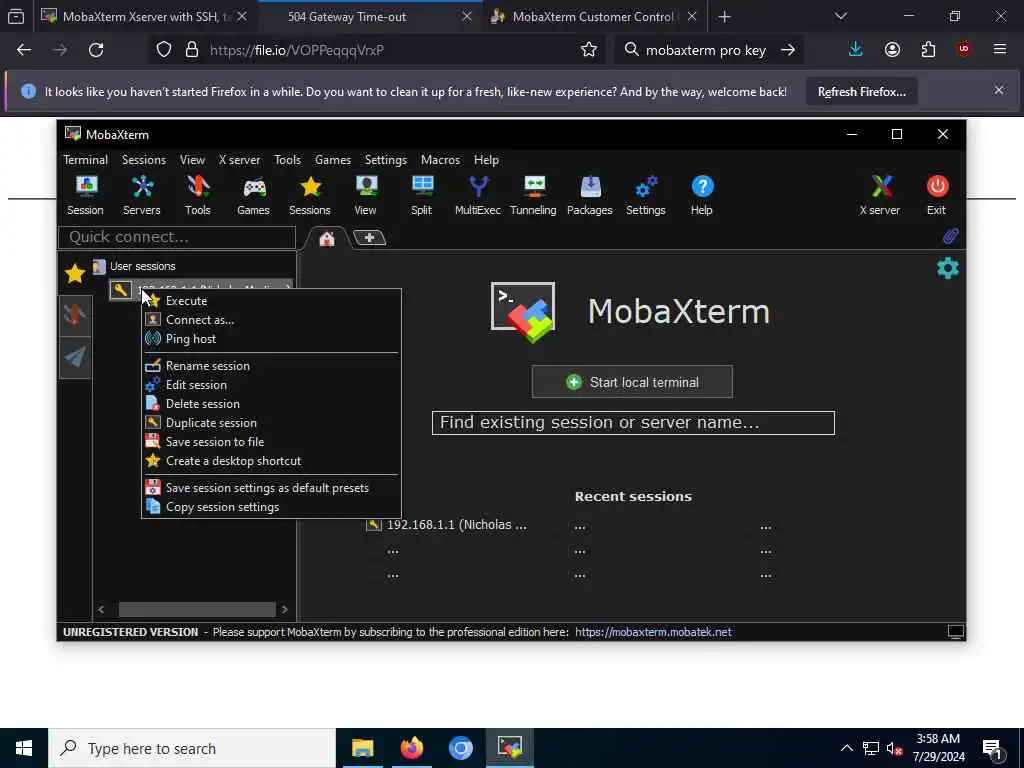The height and width of the screenshot is (768, 1024).
Task: Click the Refresh Firefox... button
Action: (x=861, y=92)
